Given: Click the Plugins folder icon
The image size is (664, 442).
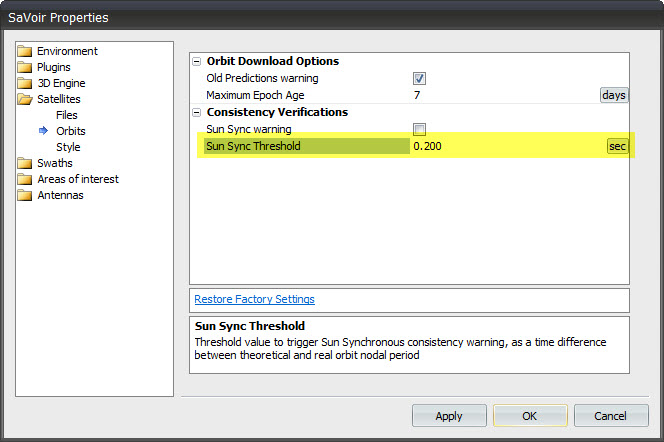Looking at the screenshot, I should (26, 68).
